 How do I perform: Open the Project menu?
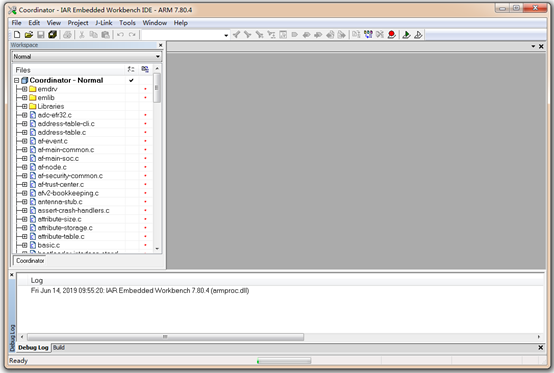coord(78,23)
